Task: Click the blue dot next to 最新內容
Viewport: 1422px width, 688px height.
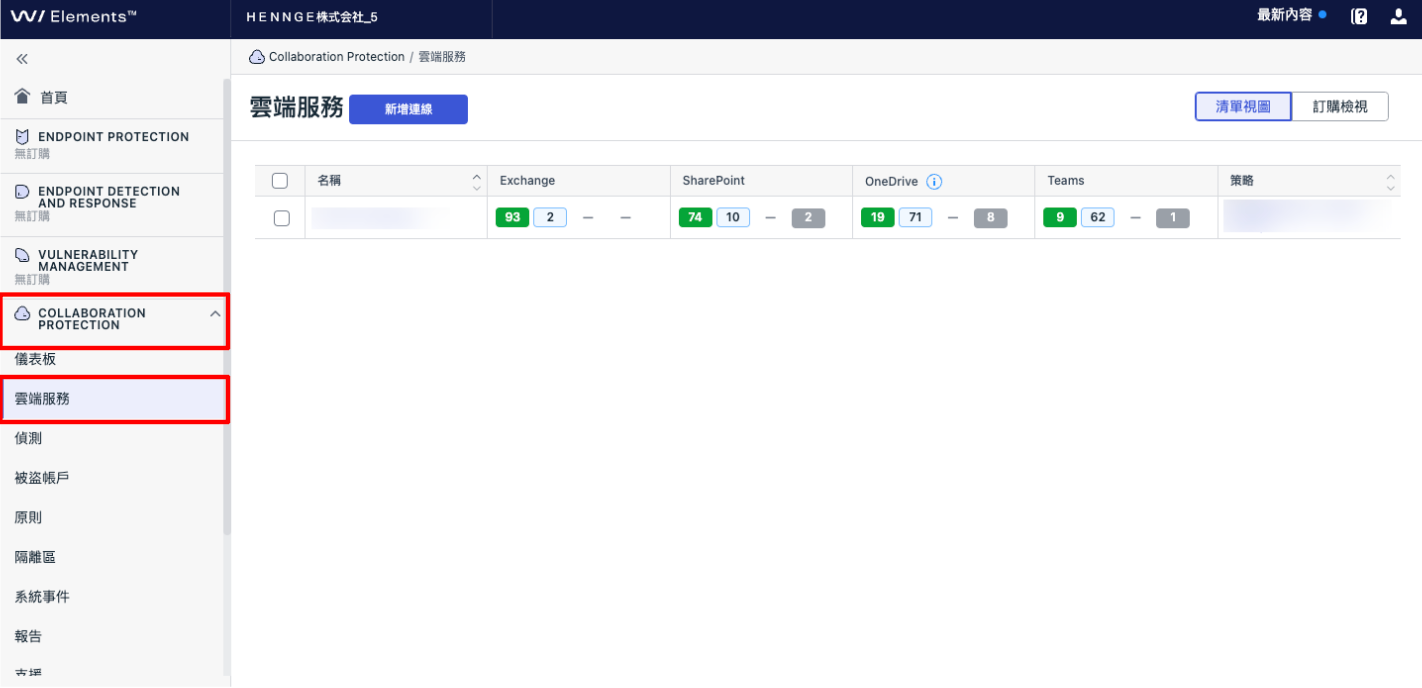Action: [x=1322, y=15]
